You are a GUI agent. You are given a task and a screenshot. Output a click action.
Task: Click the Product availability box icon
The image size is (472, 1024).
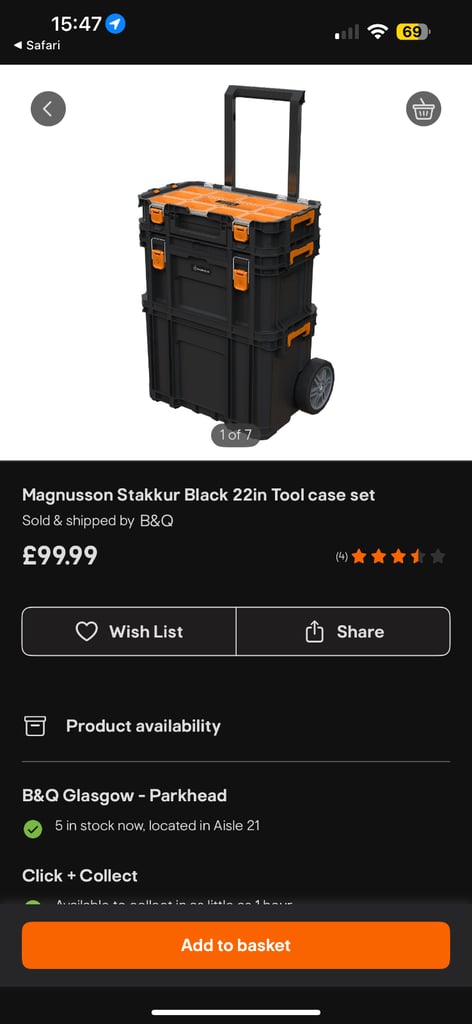35,726
